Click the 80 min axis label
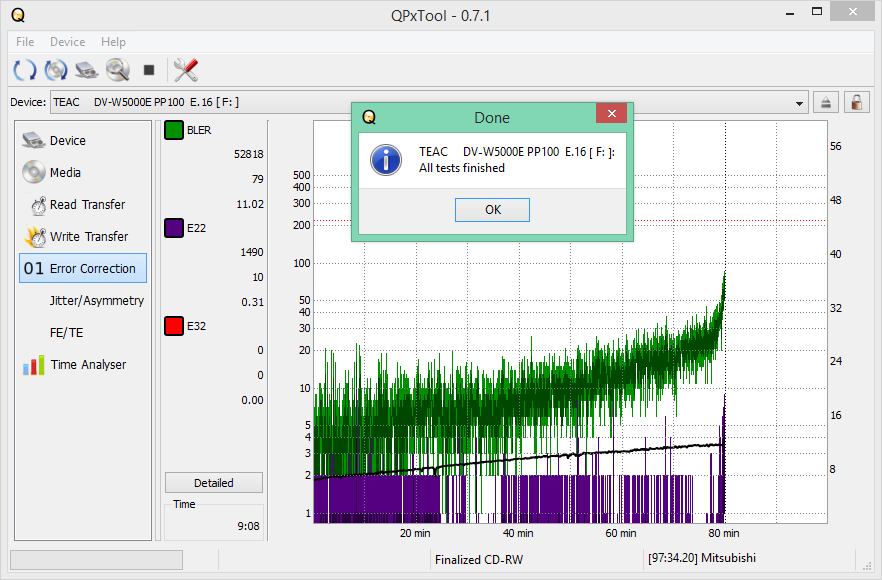Image resolution: width=882 pixels, height=580 pixels. (723, 533)
